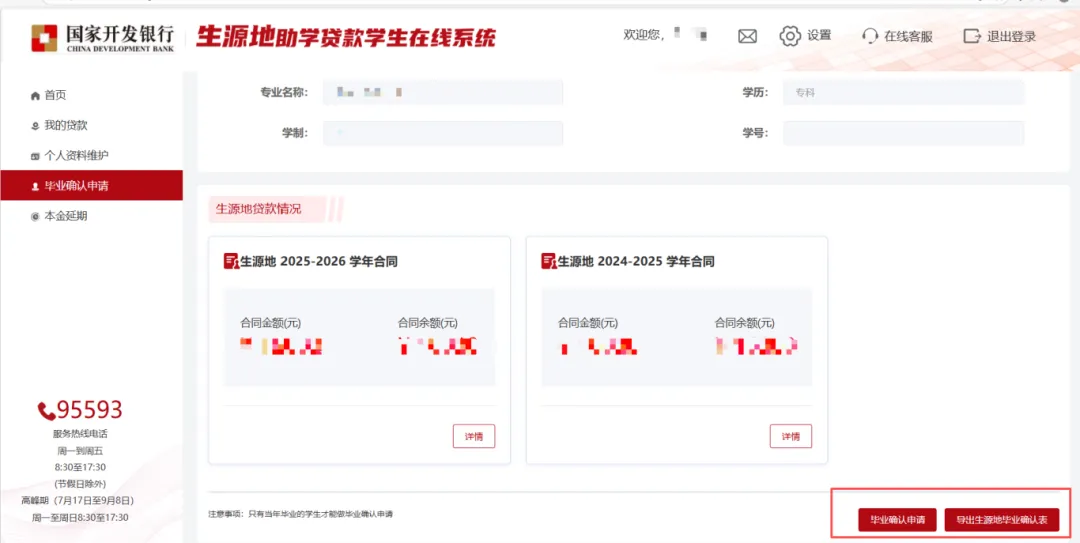Image resolution: width=1080 pixels, height=543 pixels.
Task: Go to 首页 in the sidebar
Action: pos(55,95)
